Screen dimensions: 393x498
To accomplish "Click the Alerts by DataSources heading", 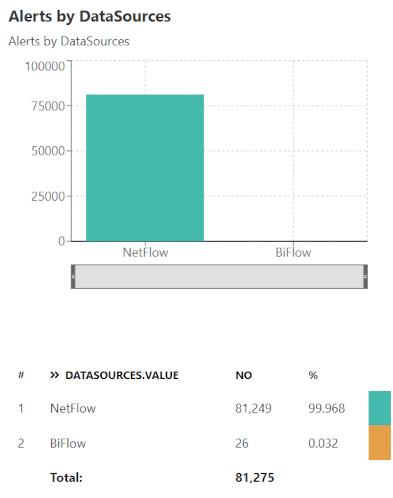I will (x=90, y=17).
